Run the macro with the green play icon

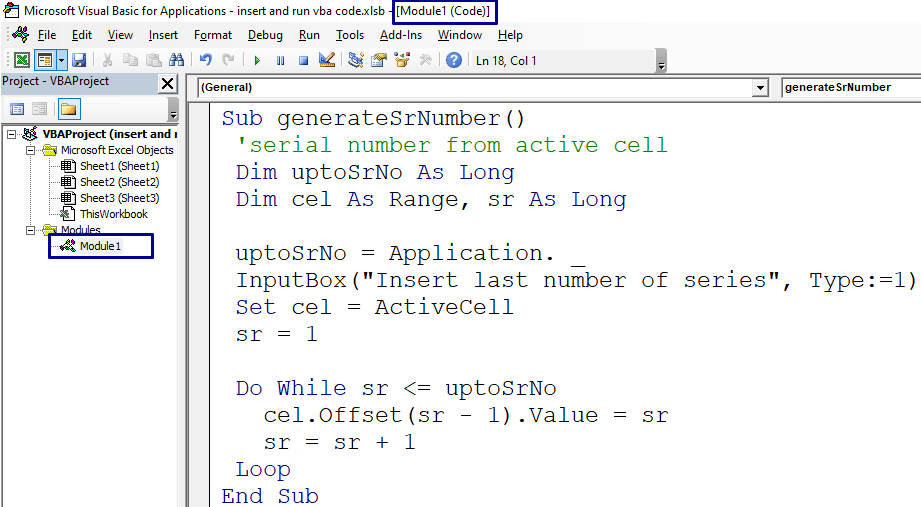coord(257,60)
